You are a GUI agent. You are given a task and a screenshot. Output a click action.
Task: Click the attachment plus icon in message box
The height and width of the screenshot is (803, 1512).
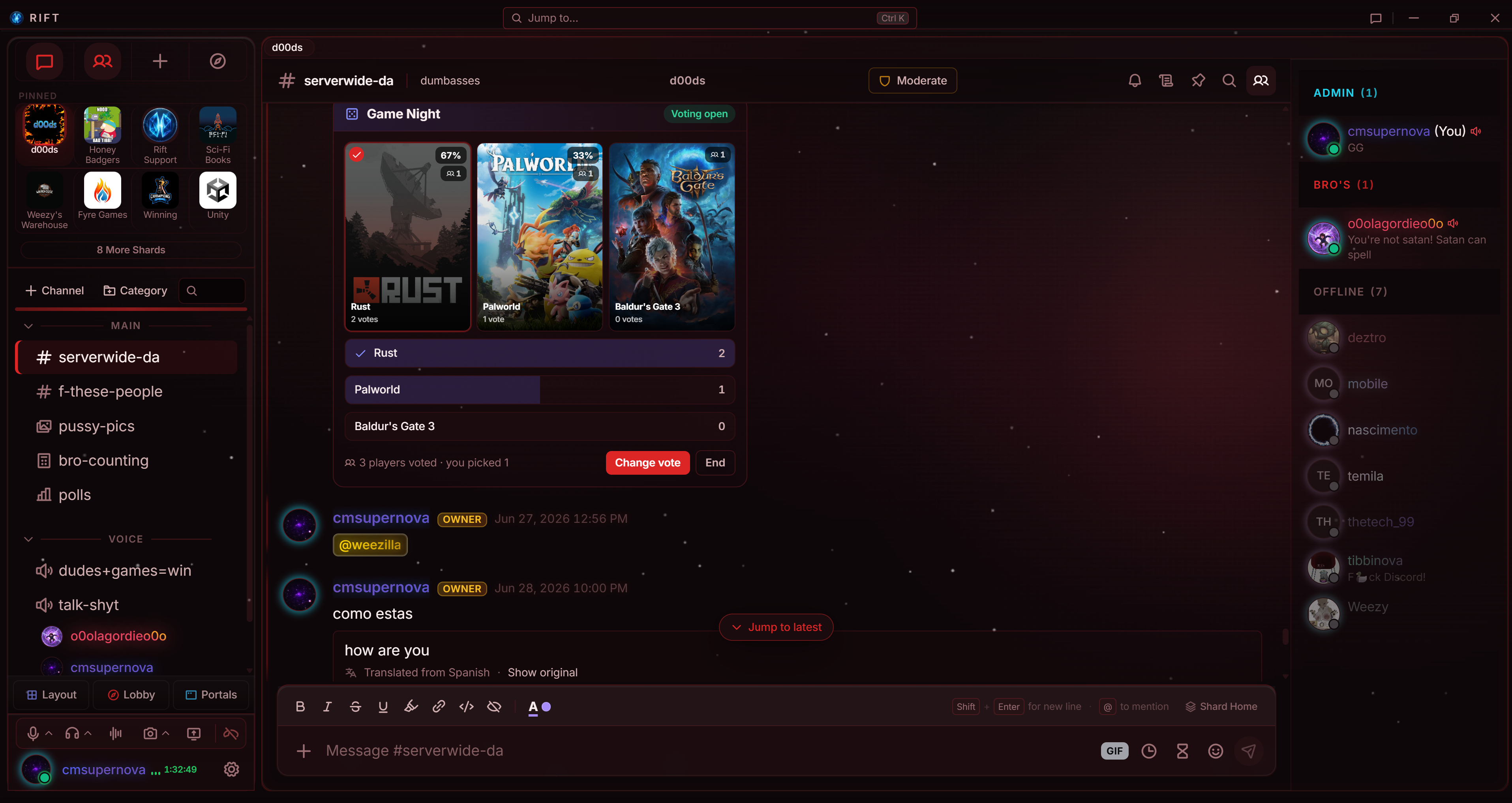[x=304, y=751]
